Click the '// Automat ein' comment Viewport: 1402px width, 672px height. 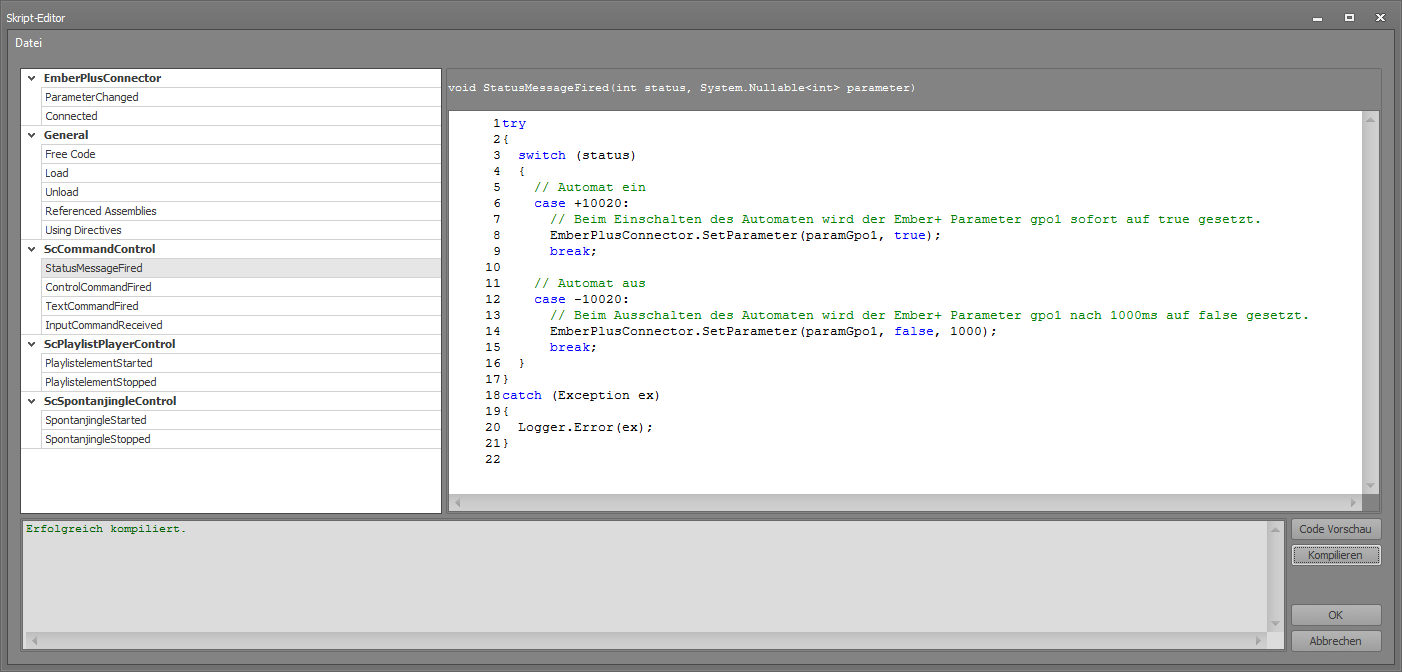(x=589, y=187)
